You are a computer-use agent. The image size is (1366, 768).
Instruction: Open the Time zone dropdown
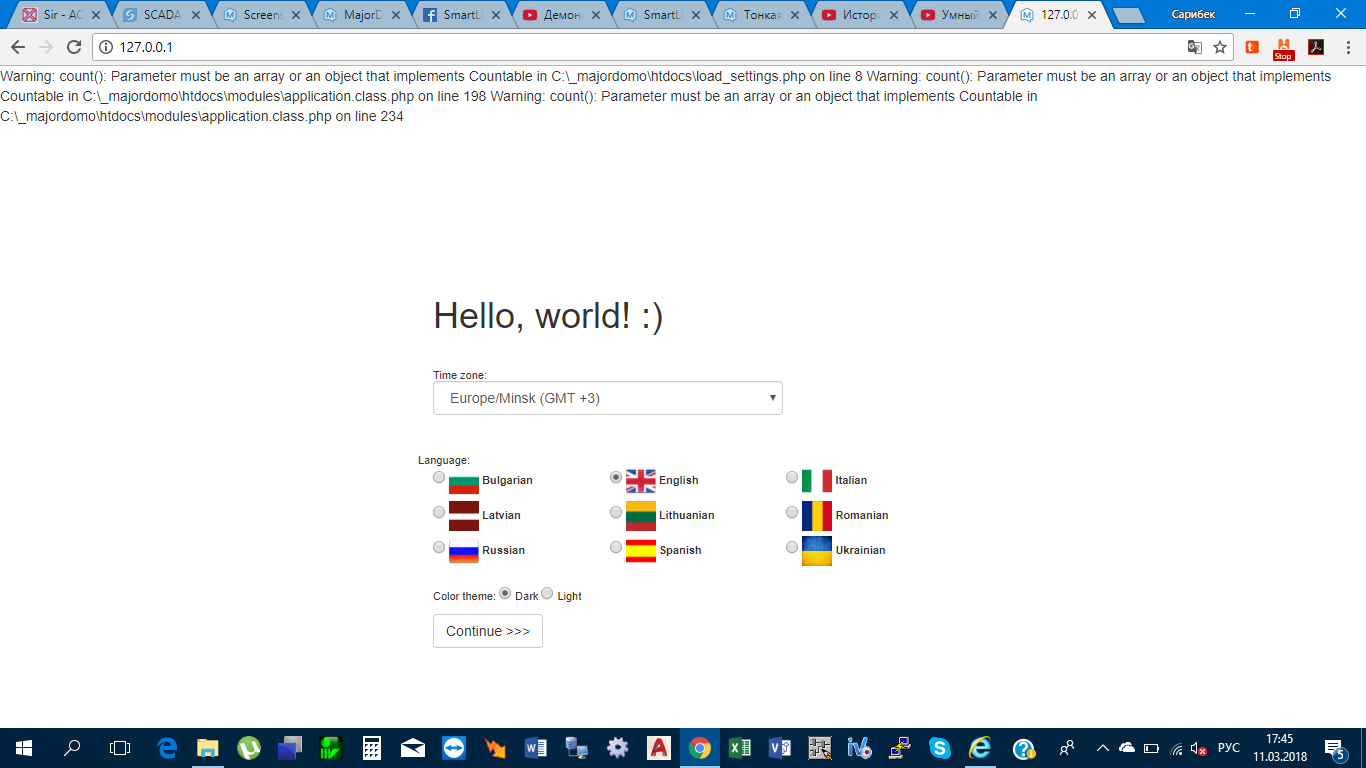[607, 398]
